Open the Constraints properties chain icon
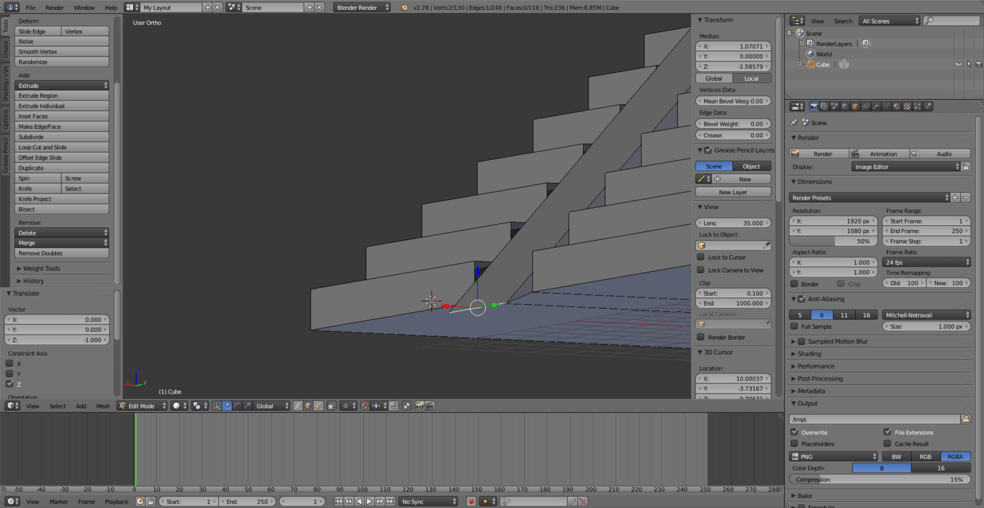 866,107
